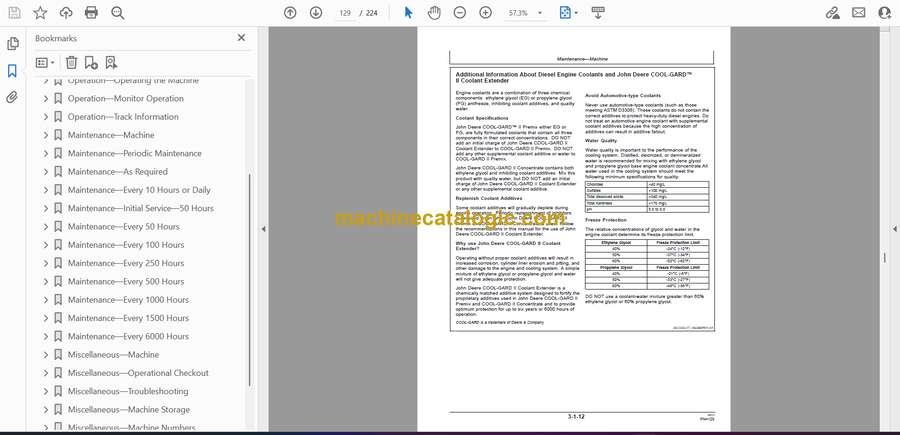Image resolution: width=900 pixels, height=435 pixels.
Task: Open the Maintenance—Every 250 Hours bookmark
Action: [x=126, y=263]
